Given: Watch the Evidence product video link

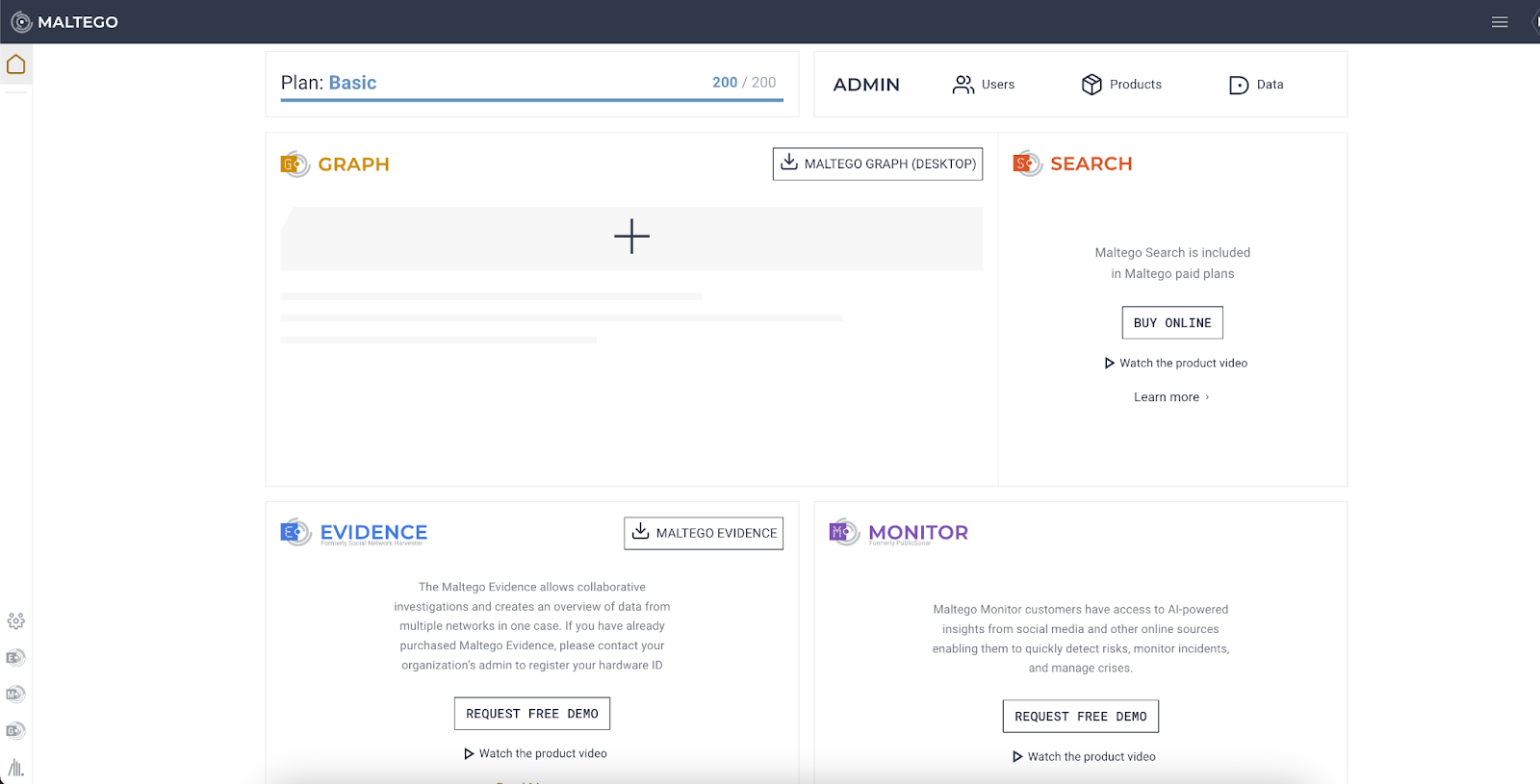Looking at the screenshot, I should tap(536, 754).
